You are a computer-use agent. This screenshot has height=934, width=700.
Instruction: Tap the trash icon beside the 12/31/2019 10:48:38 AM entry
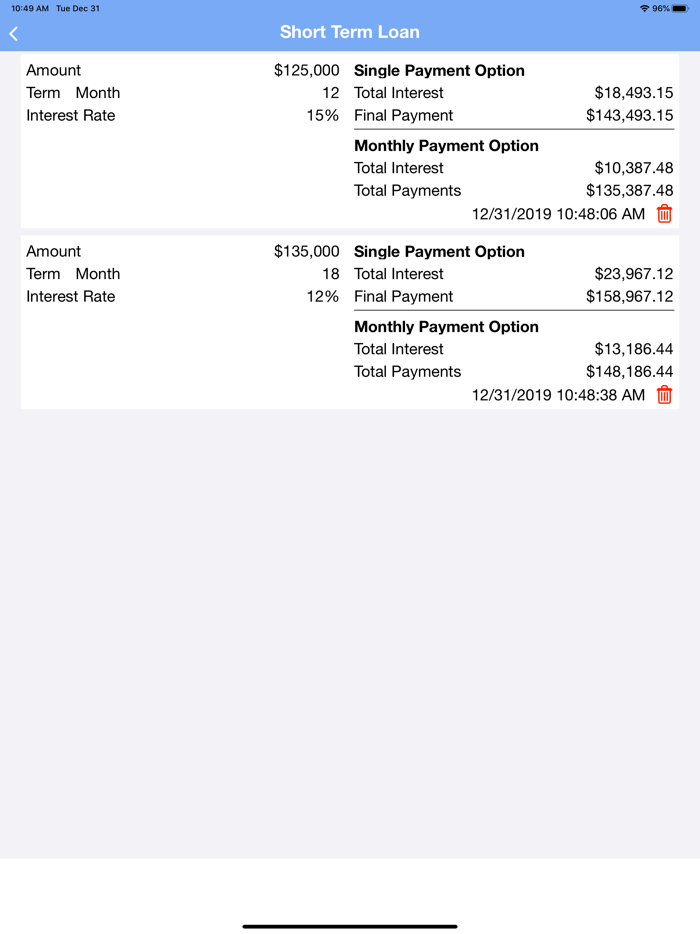pos(664,395)
